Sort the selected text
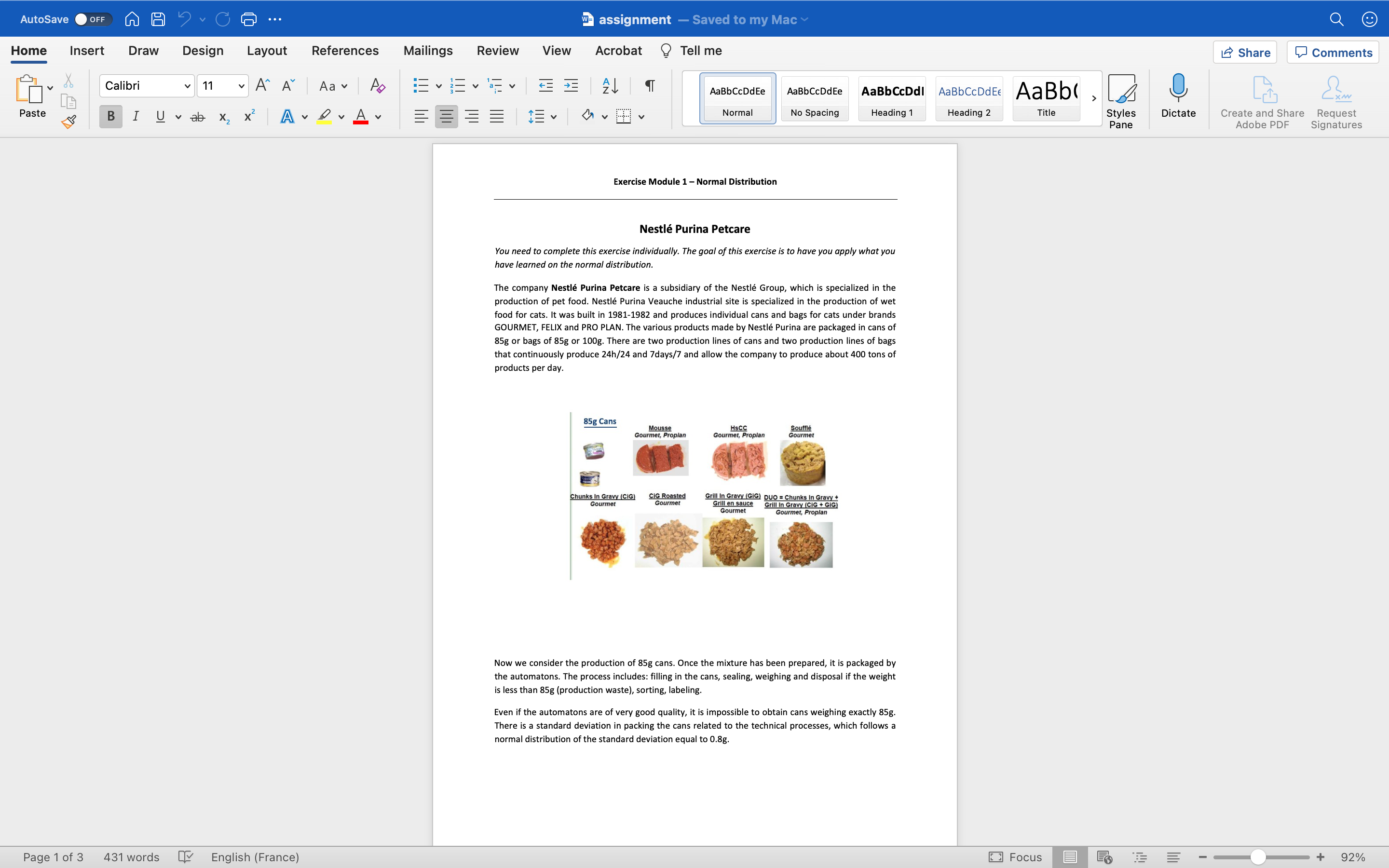The width and height of the screenshot is (1389, 868). point(610,85)
